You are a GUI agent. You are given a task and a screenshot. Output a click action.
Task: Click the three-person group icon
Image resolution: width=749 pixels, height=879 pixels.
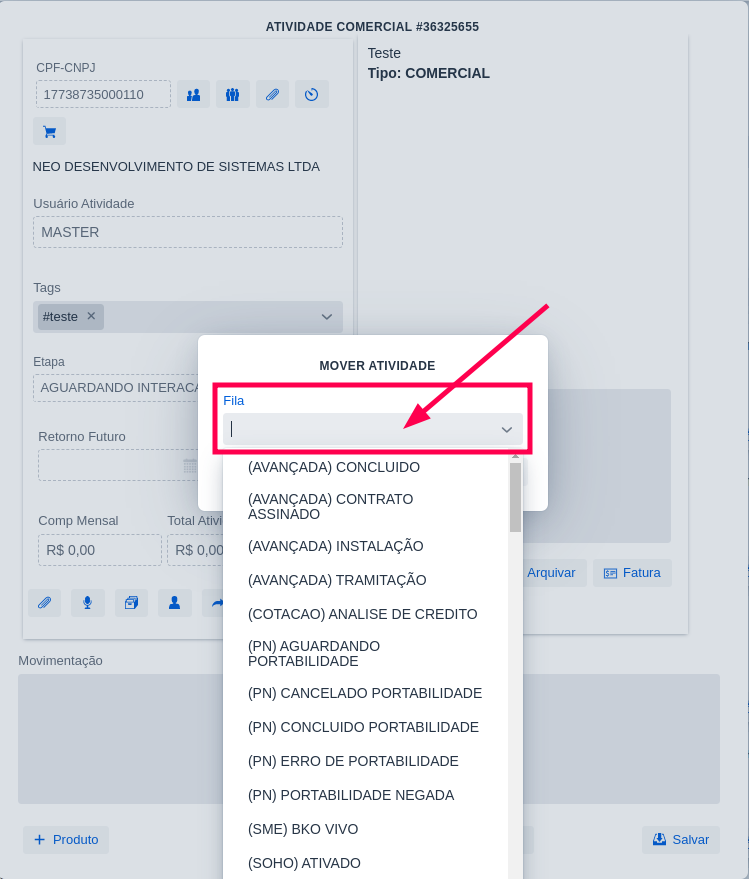232,95
